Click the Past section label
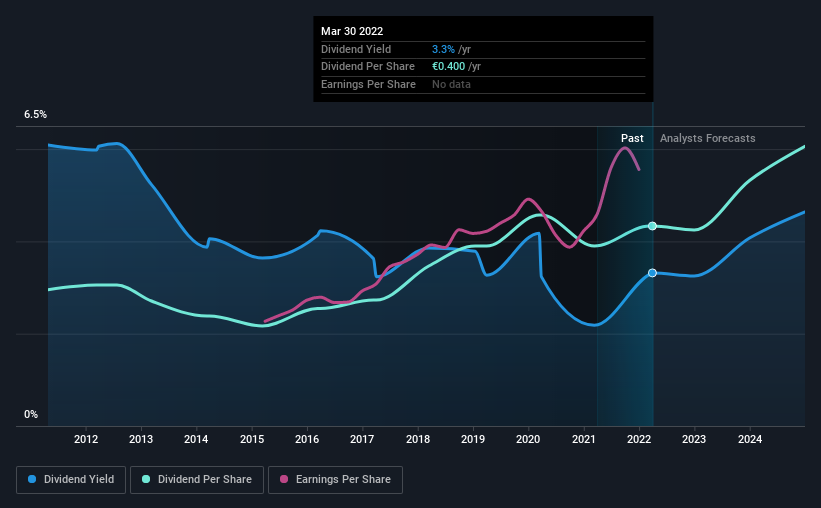Image resolution: width=821 pixels, height=508 pixels. (x=632, y=138)
